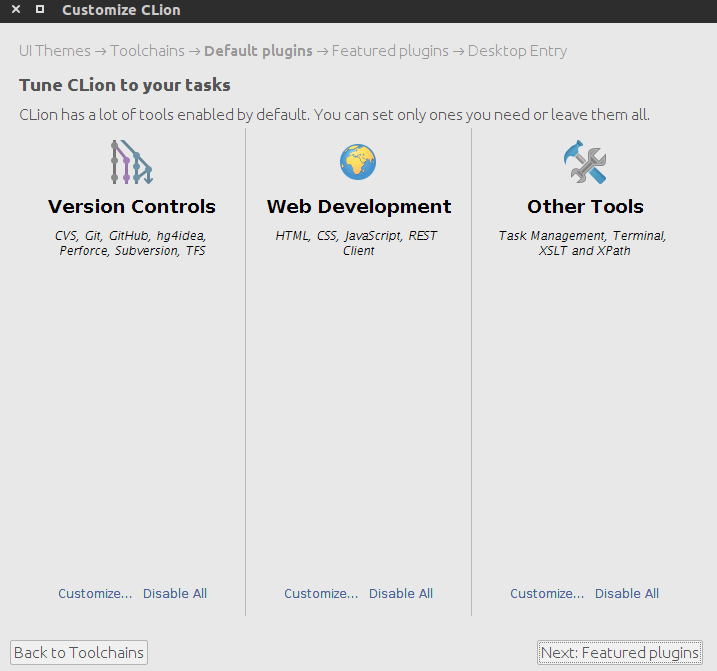Click the Web Development globe icon

point(358,162)
